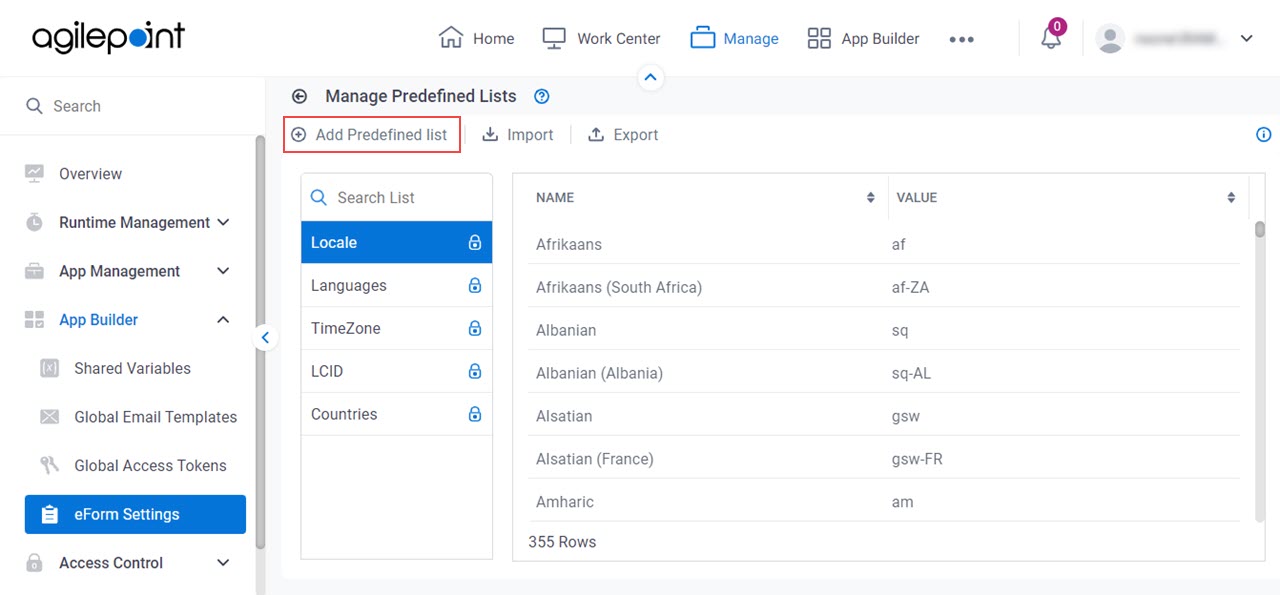
Task: Click the user avatar icon
Action: click(x=1110, y=38)
